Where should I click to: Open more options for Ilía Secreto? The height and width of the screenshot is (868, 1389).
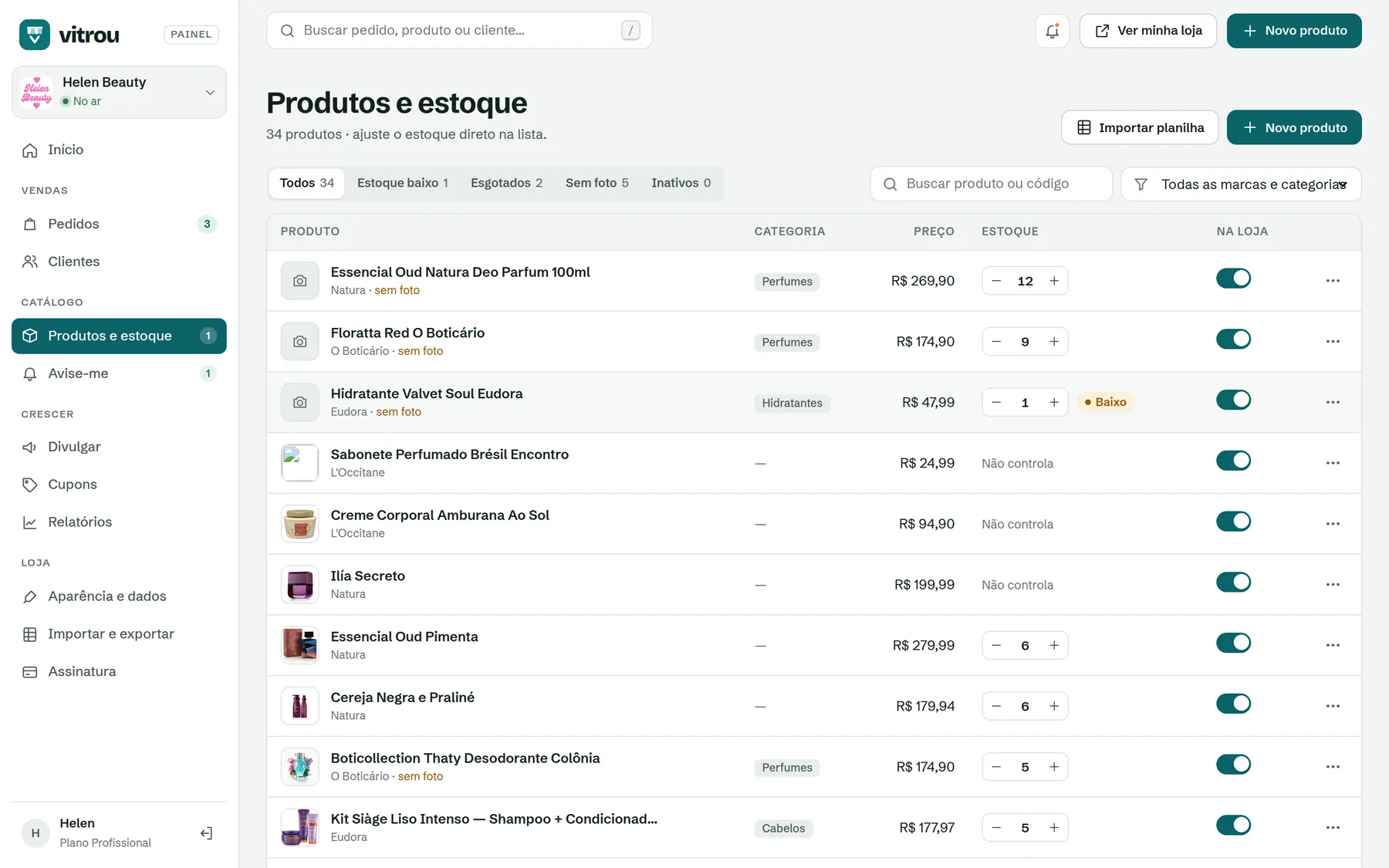(x=1333, y=585)
